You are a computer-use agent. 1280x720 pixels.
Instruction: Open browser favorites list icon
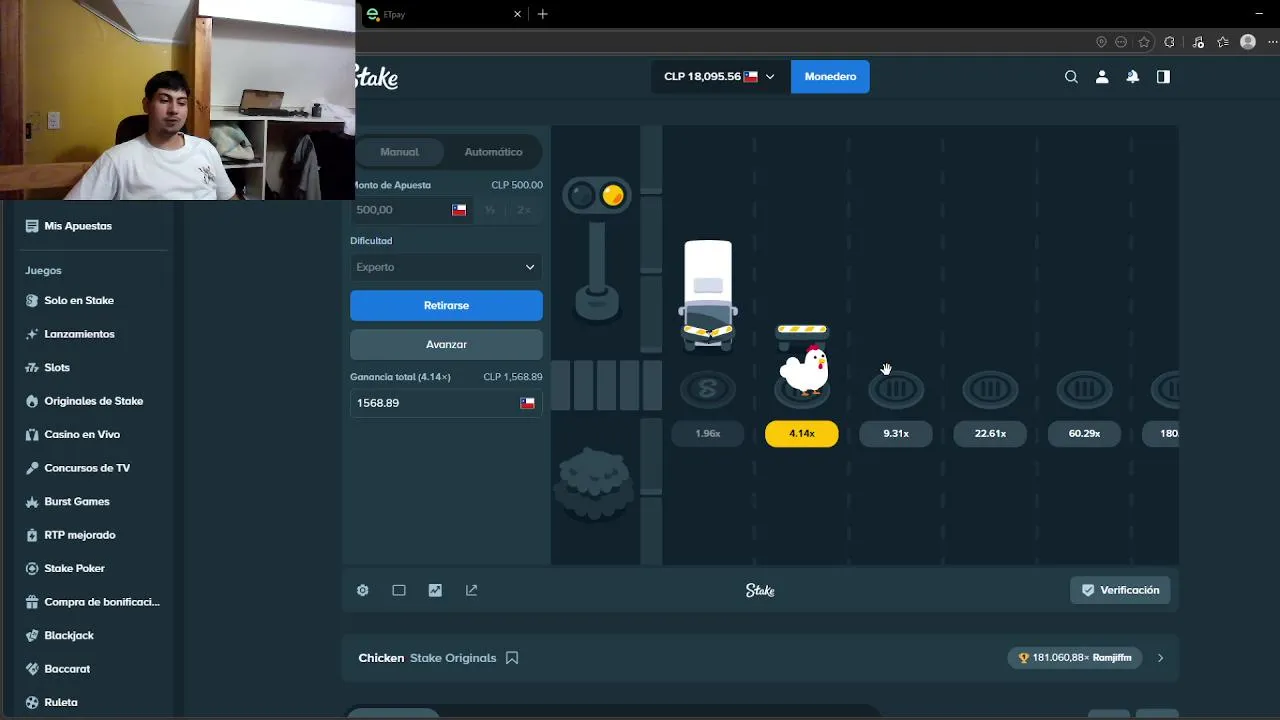[x=1222, y=42]
